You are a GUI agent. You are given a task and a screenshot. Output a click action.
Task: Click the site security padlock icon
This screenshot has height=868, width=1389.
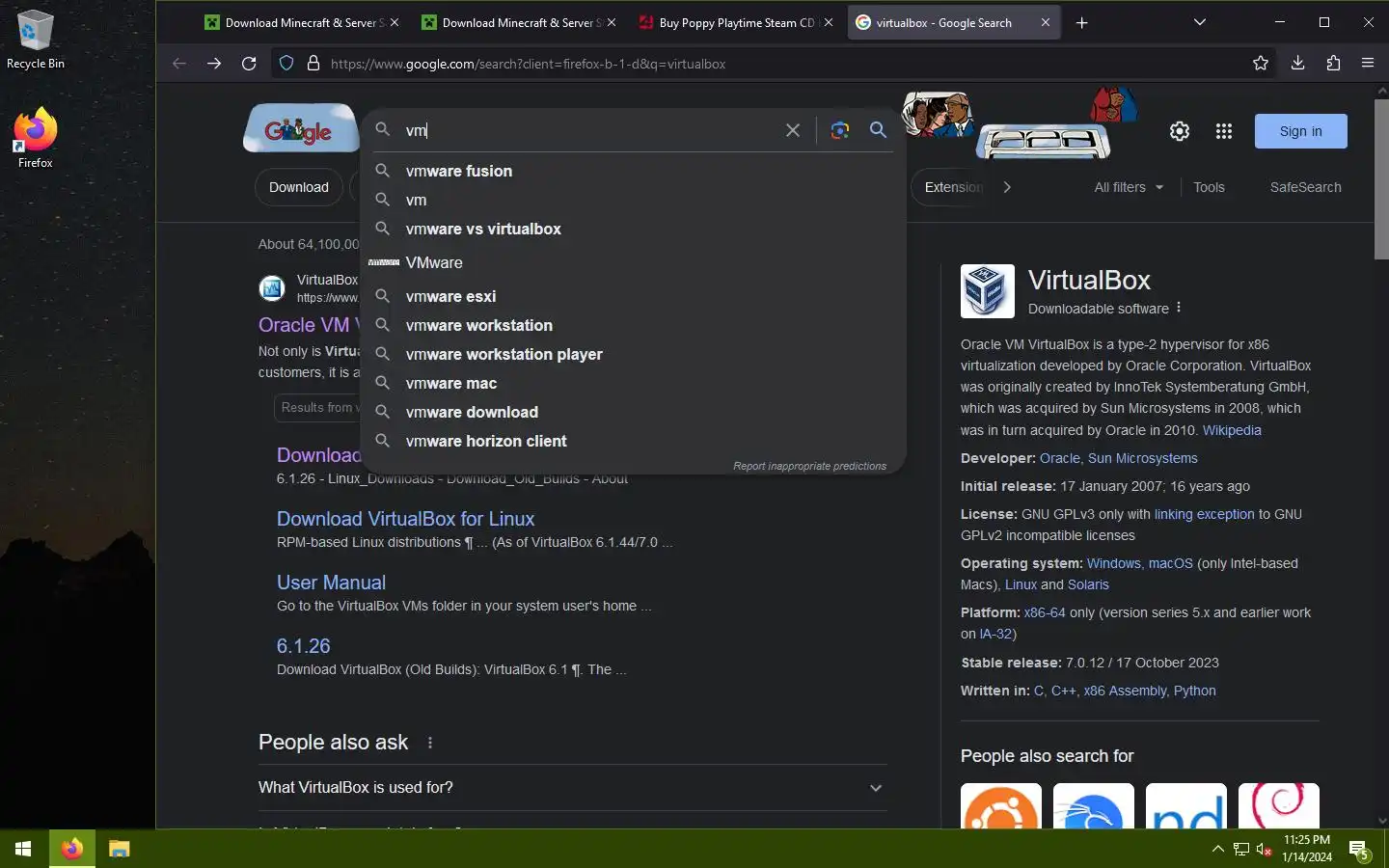pyautogui.click(x=313, y=64)
